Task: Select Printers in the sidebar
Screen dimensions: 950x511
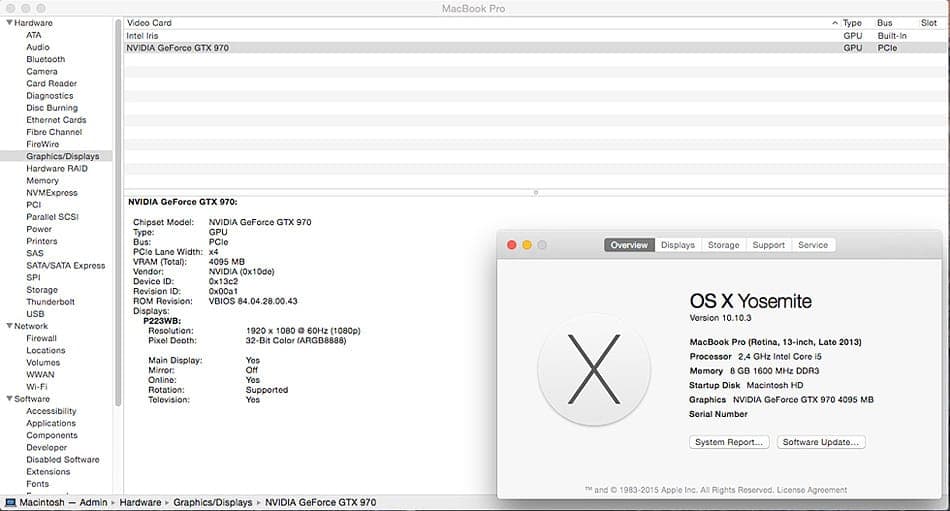Action: pyautogui.click(x=42, y=241)
